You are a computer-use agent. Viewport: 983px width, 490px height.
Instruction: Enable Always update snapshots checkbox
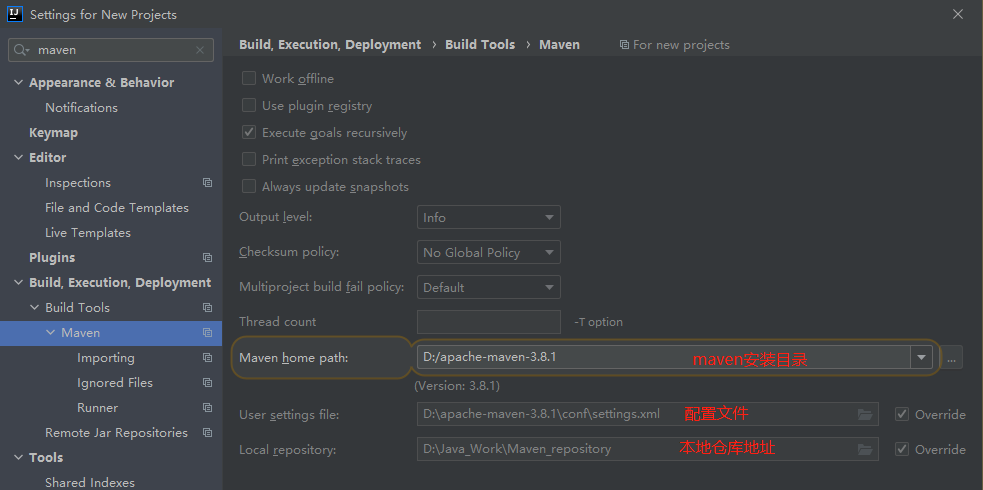pos(249,186)
